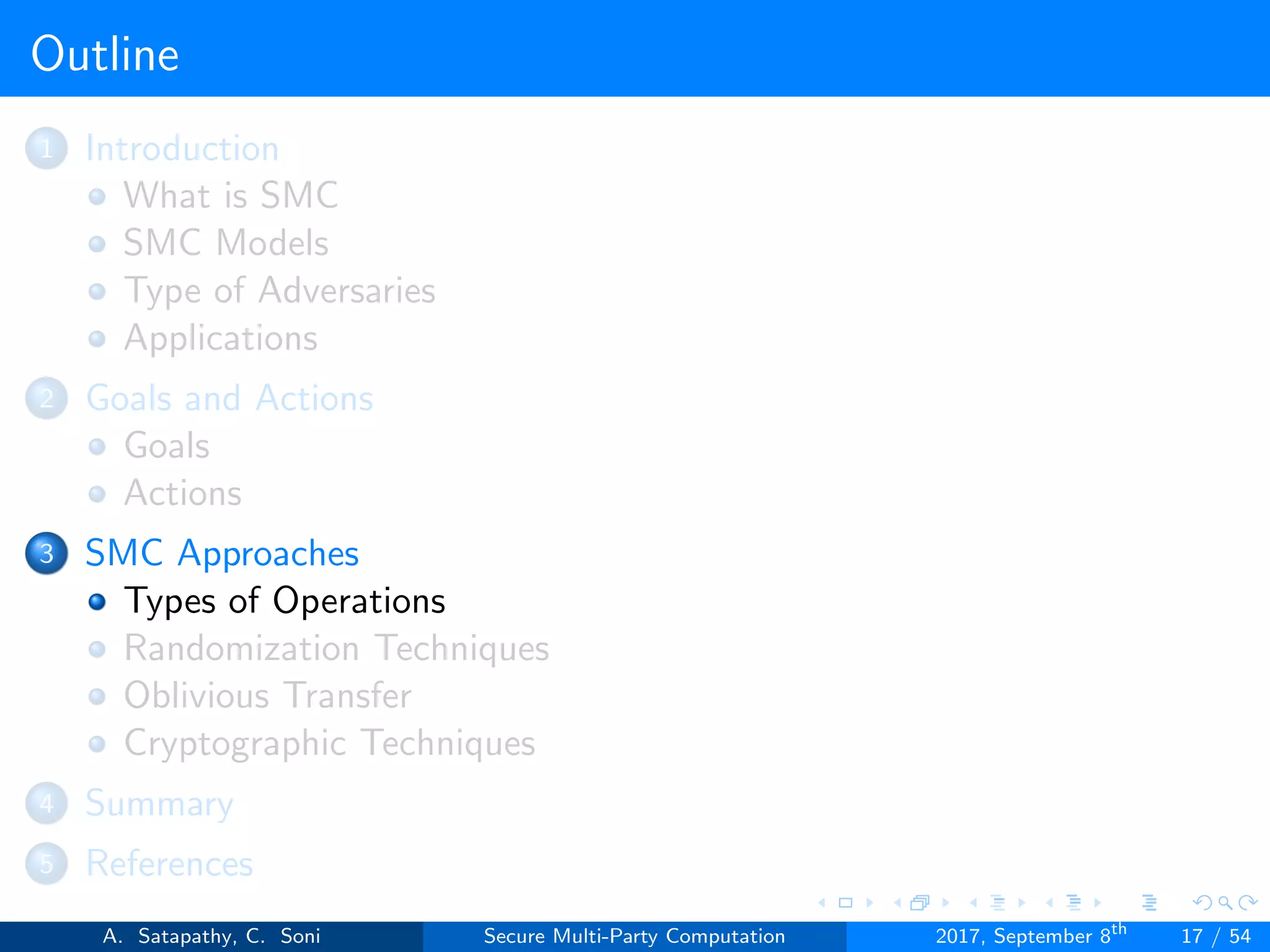Image resolution: width=1270 pixels, height=952 pixels.
Task: Click the stacked frames navigation icon
Action: tap(920, 903)
